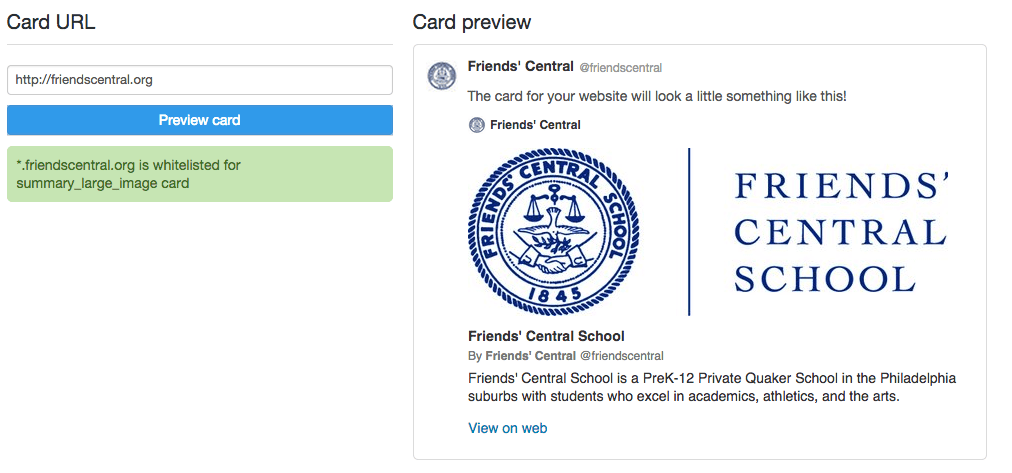Click small Friends' Central label above image
Viewport: 1012px width, 473px height.
[535, 125]
